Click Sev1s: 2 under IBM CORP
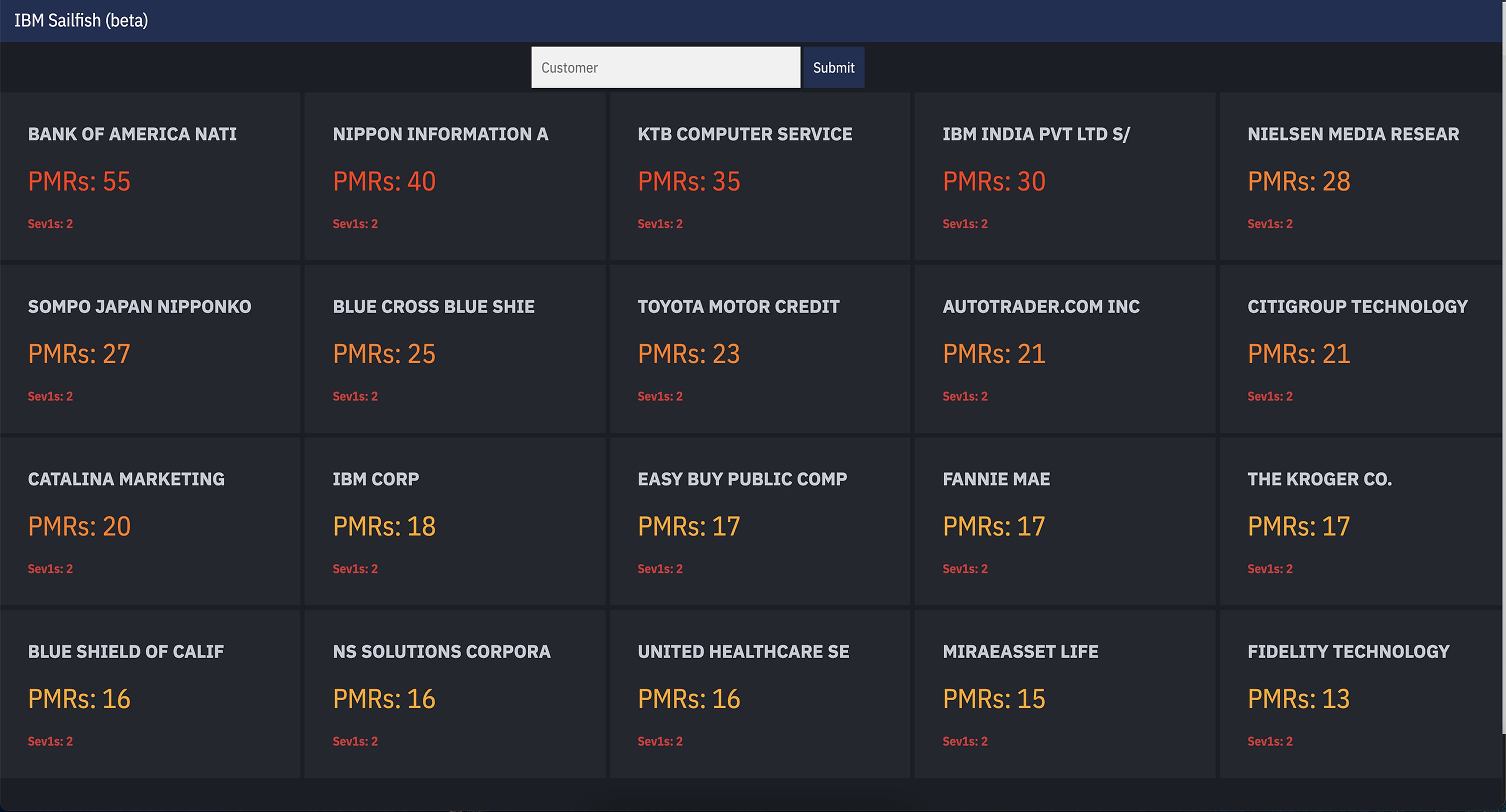 [355, 569]
